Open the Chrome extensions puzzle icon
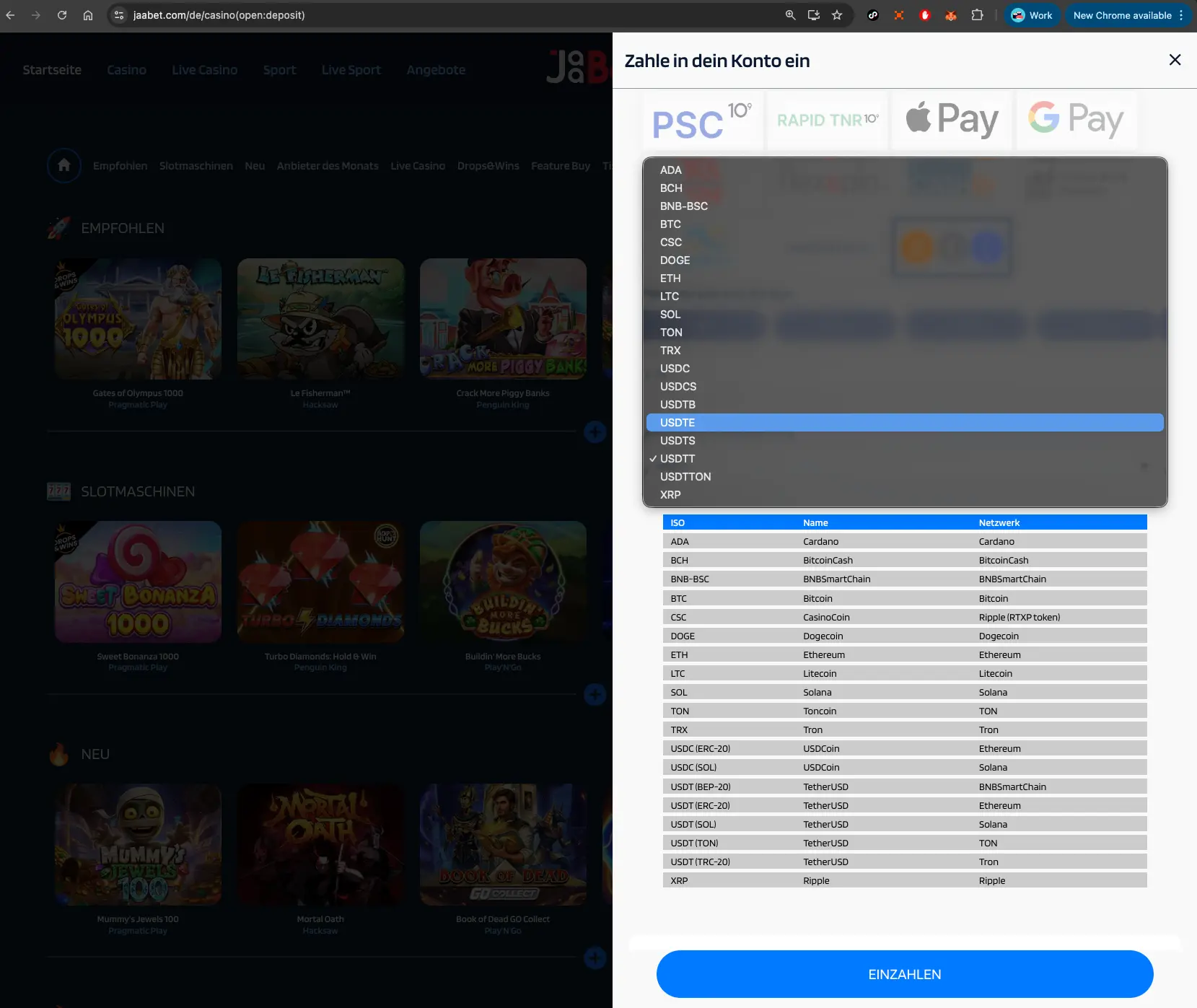This screenshot has height=1008, width=1197. coord(977,15)
